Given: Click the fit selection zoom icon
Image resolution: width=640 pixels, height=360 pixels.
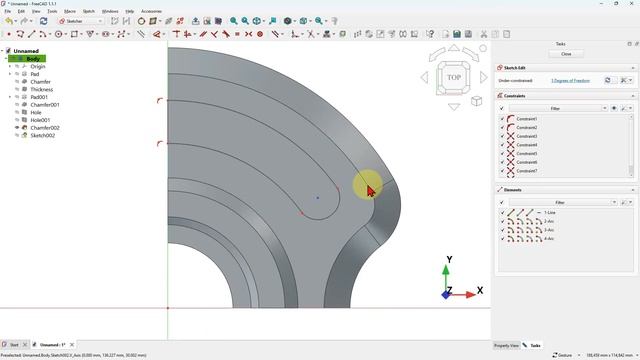Looking at the screenshot, I should [x=245, y=21].
